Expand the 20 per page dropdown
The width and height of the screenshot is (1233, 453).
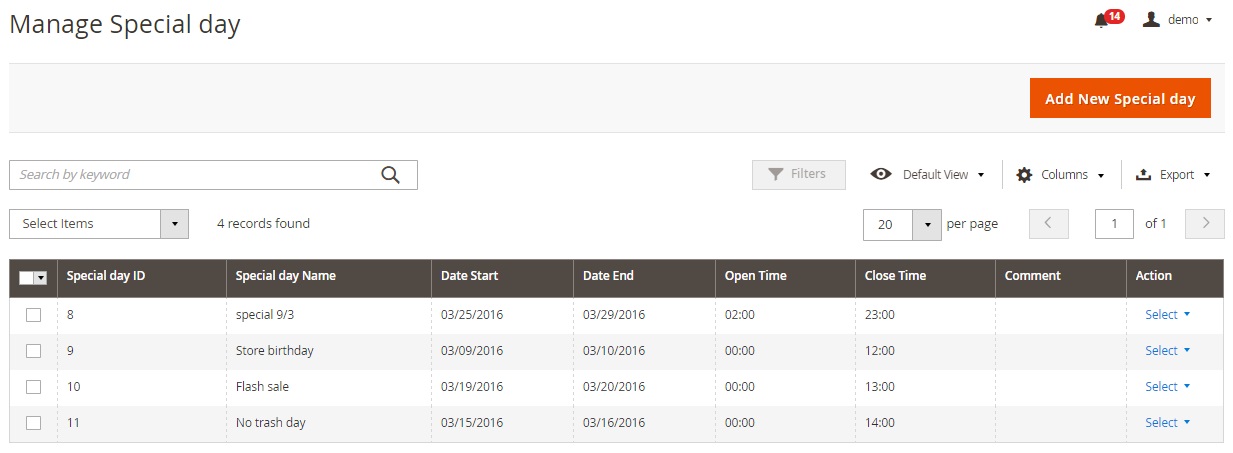[x=927, y=225]
